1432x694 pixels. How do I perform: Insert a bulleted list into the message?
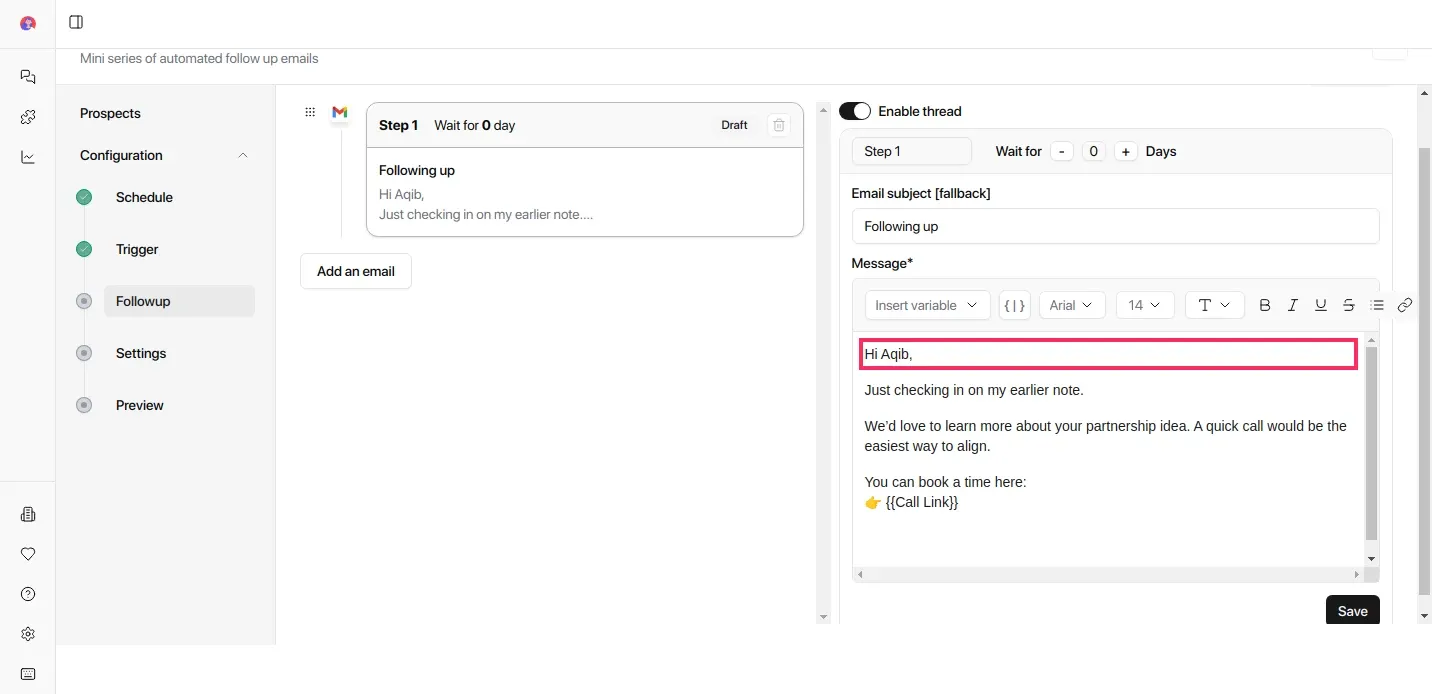coord(1377,305)
